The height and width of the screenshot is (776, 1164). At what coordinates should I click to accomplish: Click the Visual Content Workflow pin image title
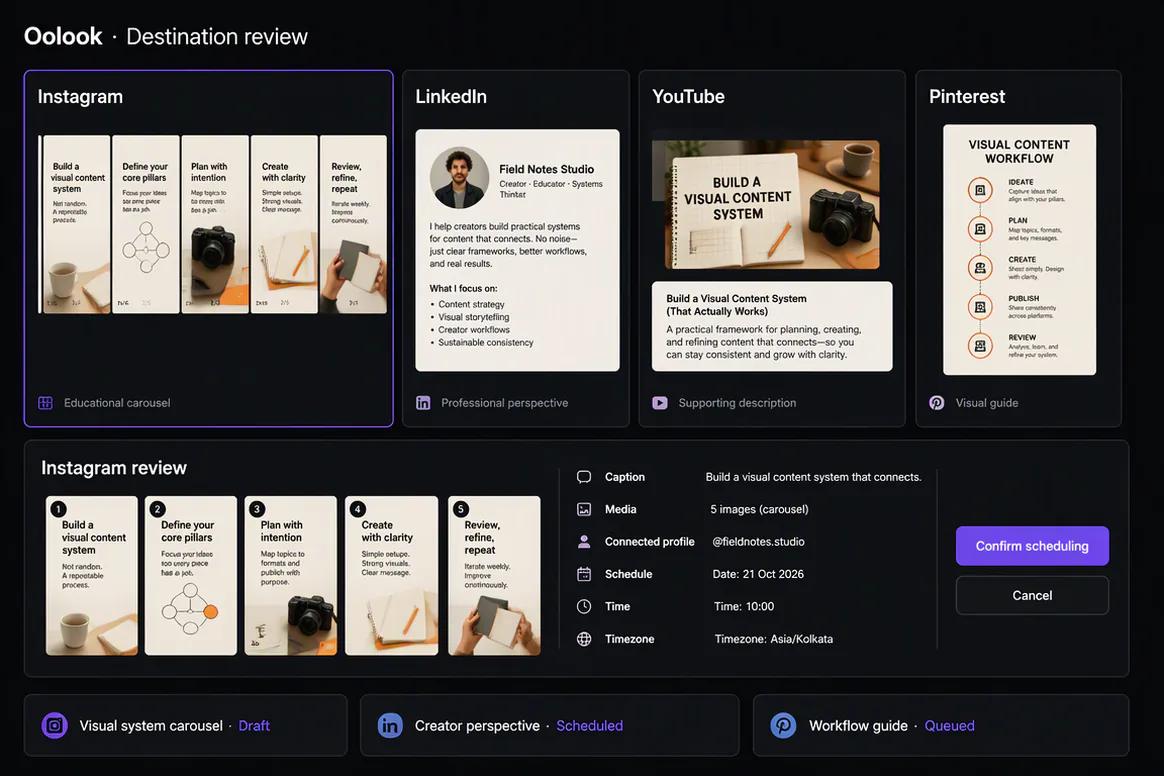[1019, 151]
